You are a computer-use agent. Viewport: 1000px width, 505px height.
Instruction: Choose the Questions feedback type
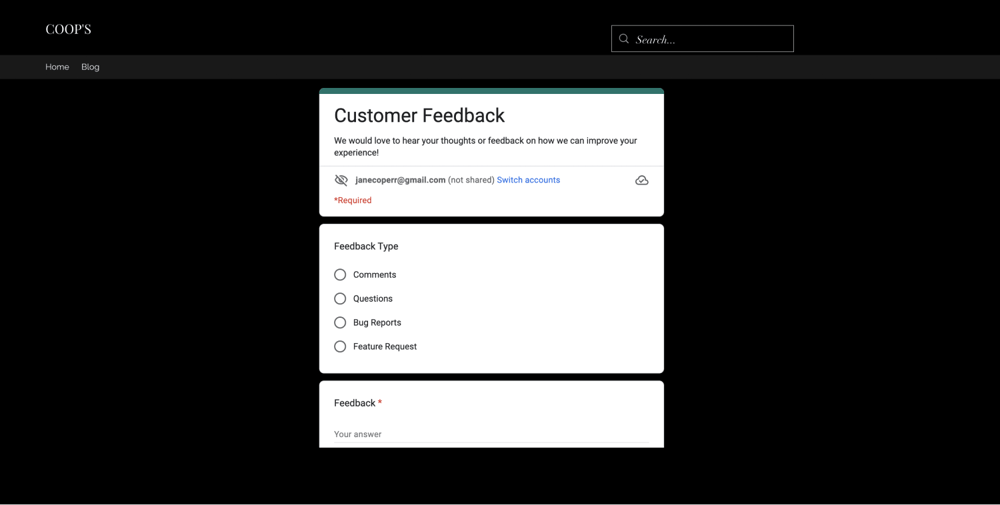340,299
